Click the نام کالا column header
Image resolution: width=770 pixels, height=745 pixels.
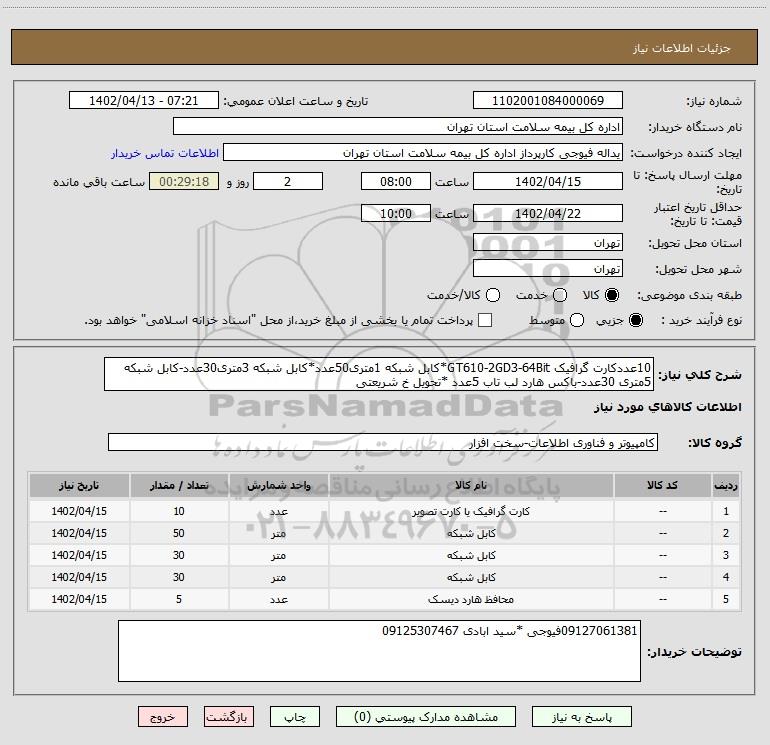click(x=471, y=485)
